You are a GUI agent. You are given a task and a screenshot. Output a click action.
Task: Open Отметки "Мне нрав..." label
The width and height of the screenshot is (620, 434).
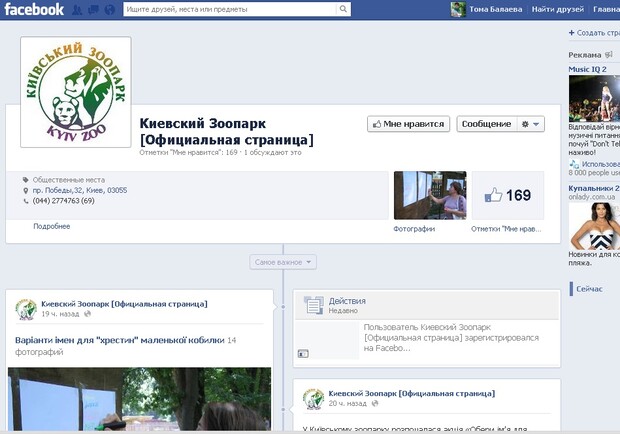click(x=506, y=229)
